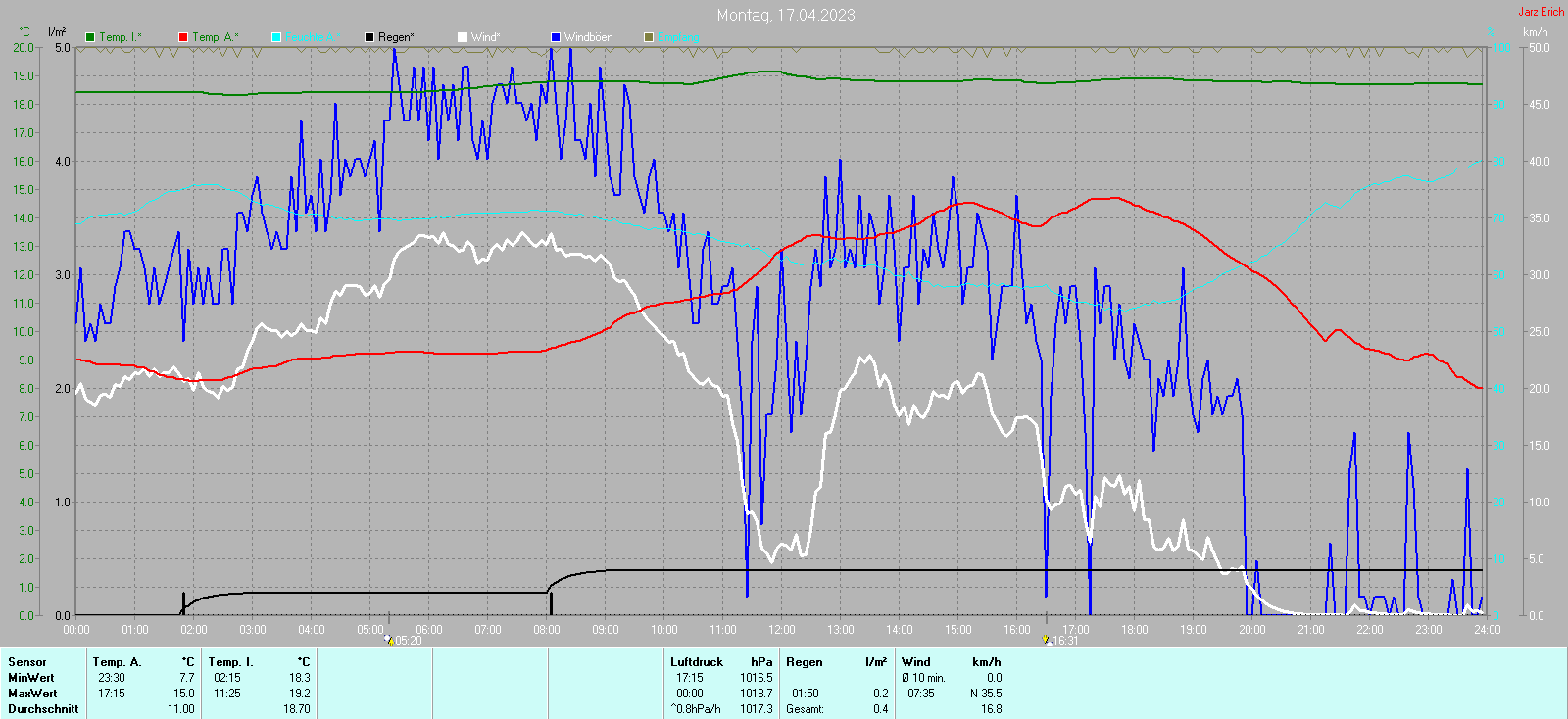1568x719 pixels.
Task: Select the 'Temp. I.*' legend label
Action: tap(121, 37)
